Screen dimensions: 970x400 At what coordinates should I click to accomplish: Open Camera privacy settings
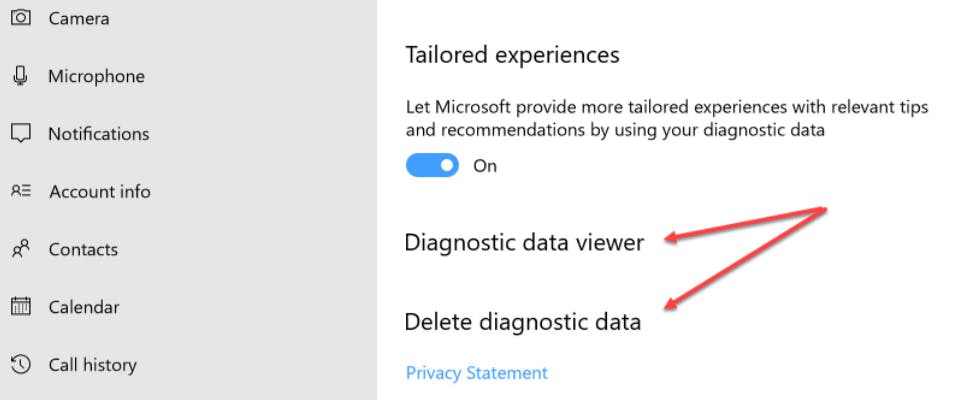(79, 18)
